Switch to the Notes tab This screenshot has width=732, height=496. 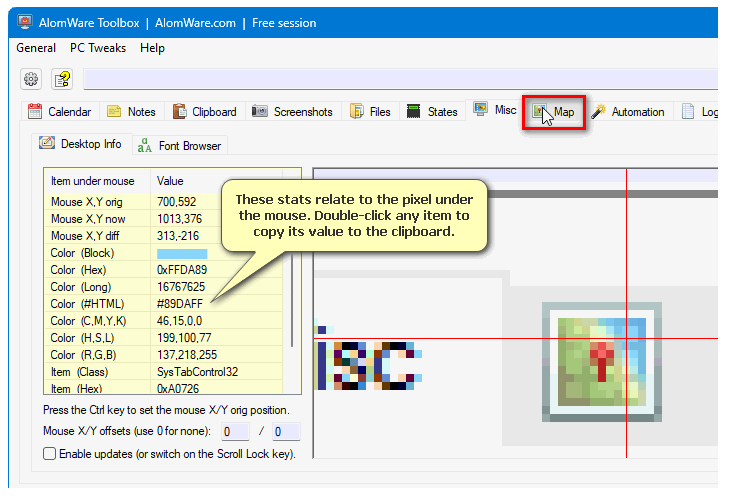131,112
